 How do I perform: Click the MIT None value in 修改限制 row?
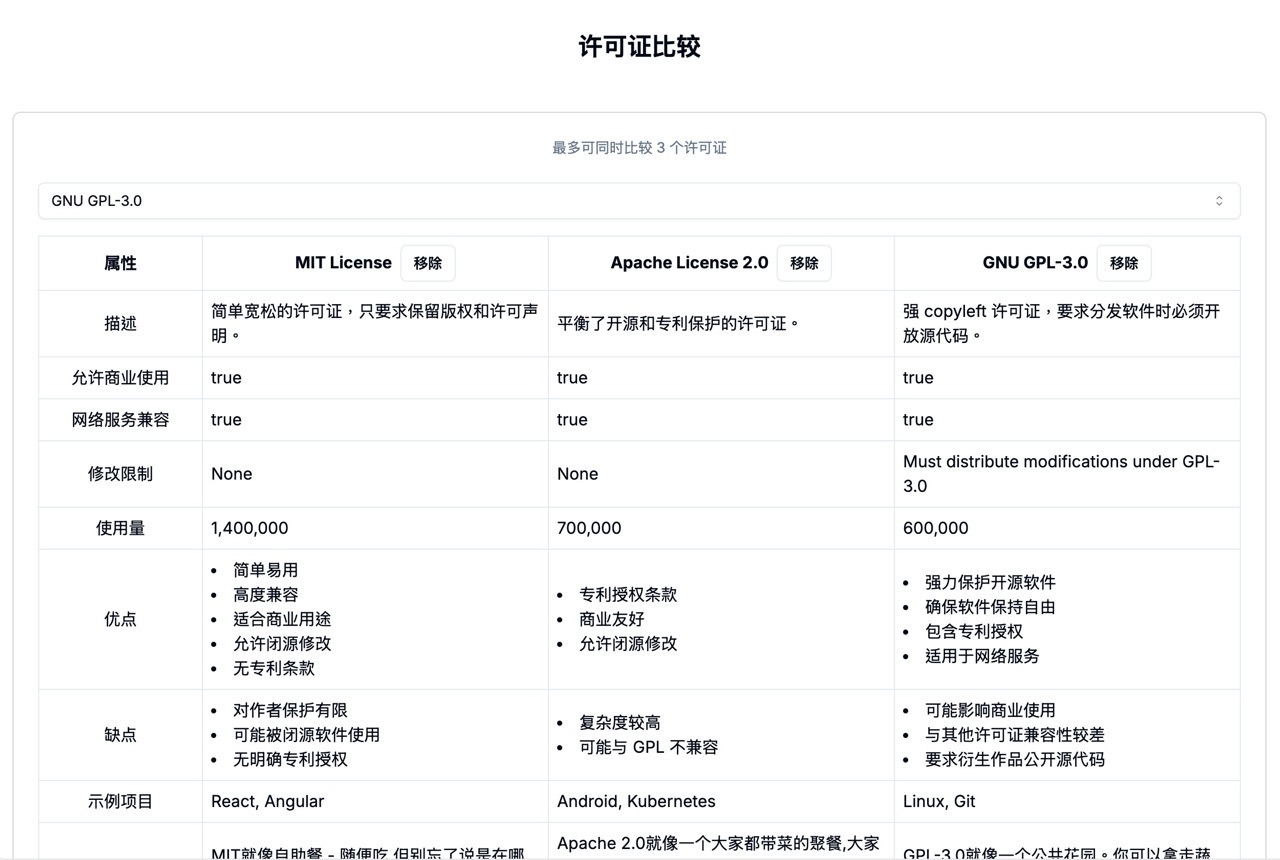(232, 474)
